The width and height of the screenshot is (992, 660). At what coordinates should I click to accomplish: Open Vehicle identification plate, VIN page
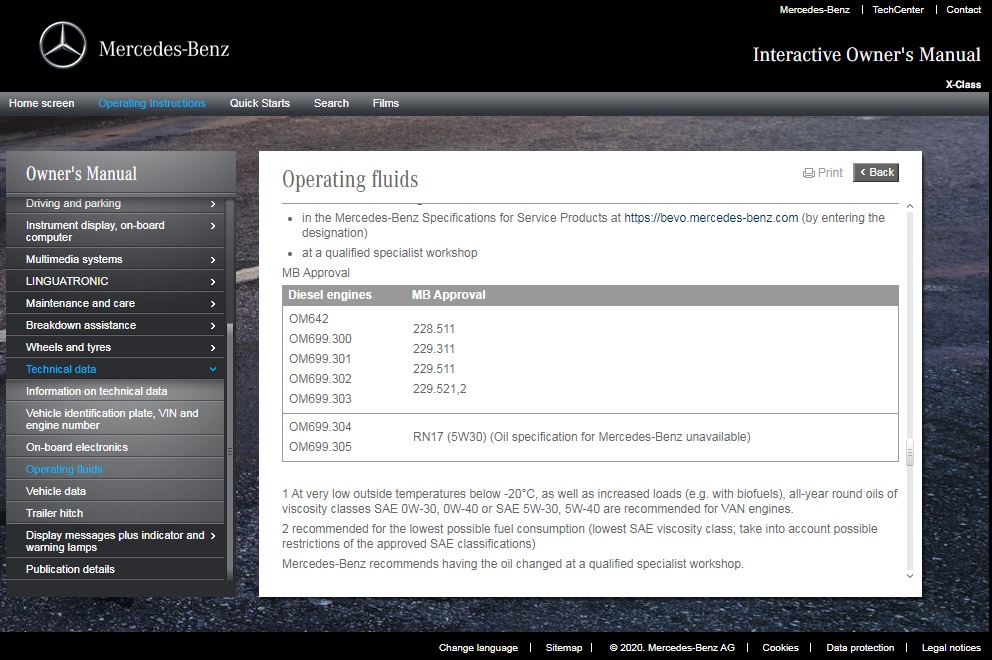(x=115, y=419)
